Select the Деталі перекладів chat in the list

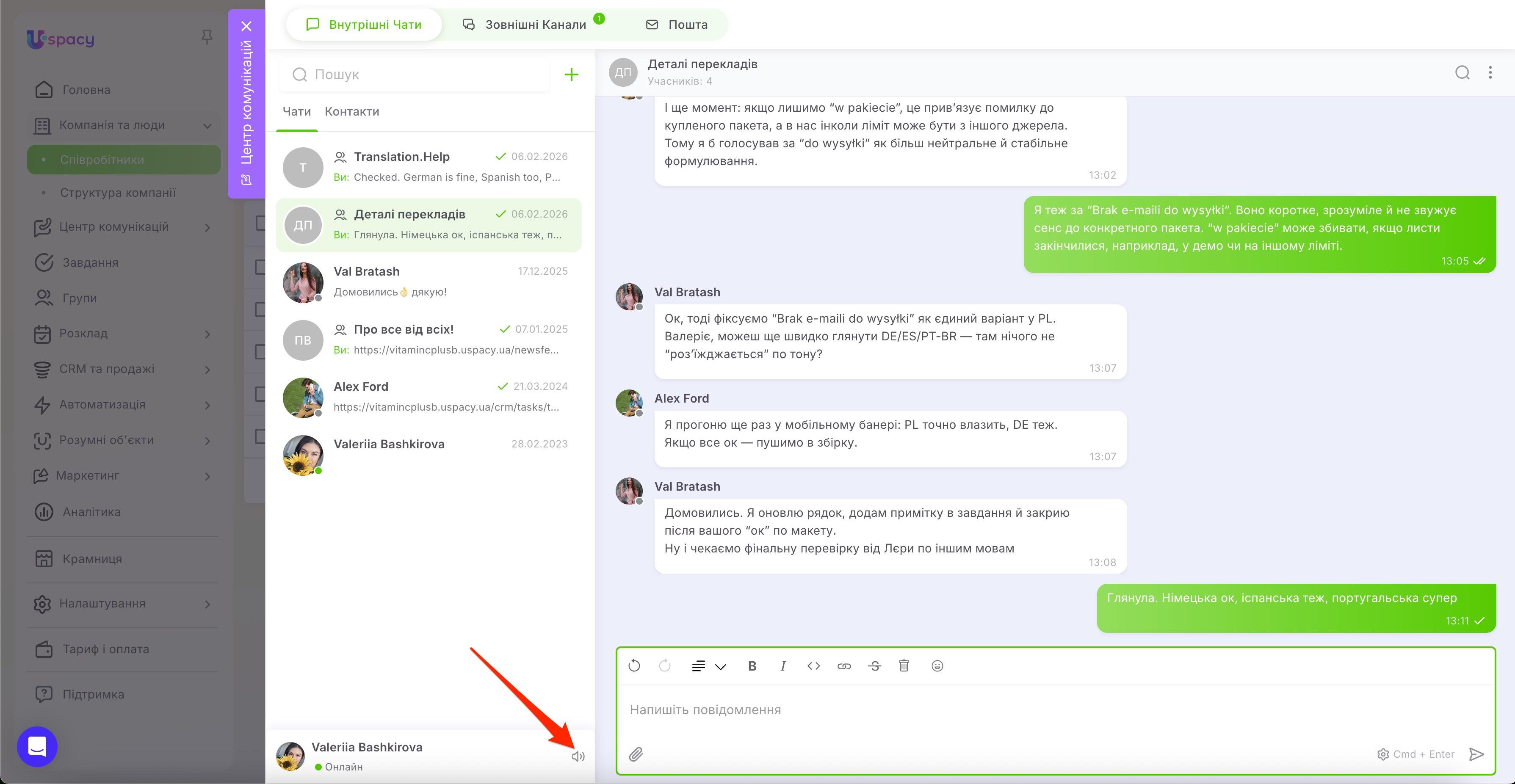pyautogui.click(x=429, y=225)
